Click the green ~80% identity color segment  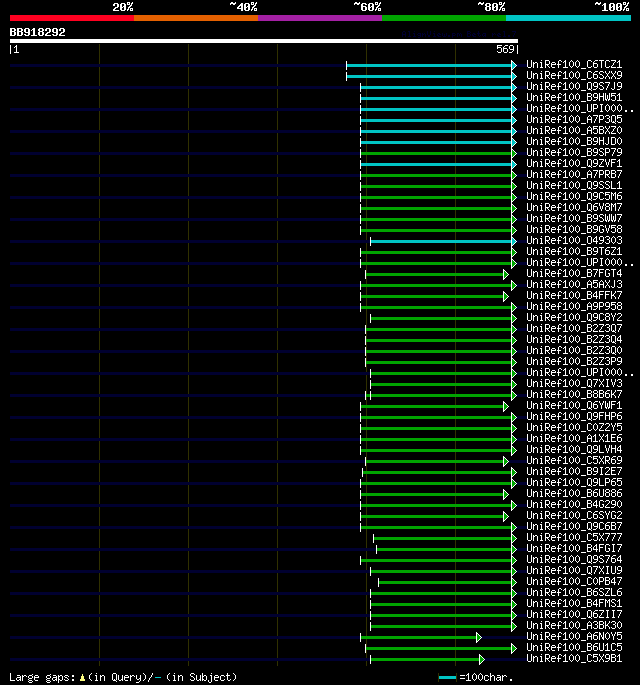click(x=444, y=18)
